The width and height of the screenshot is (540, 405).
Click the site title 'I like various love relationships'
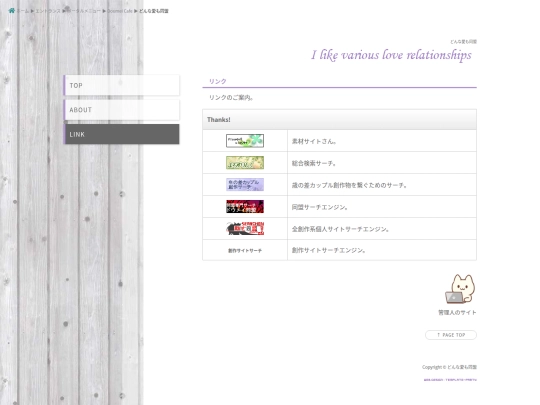pyautogui.click(x=391, y=55)
